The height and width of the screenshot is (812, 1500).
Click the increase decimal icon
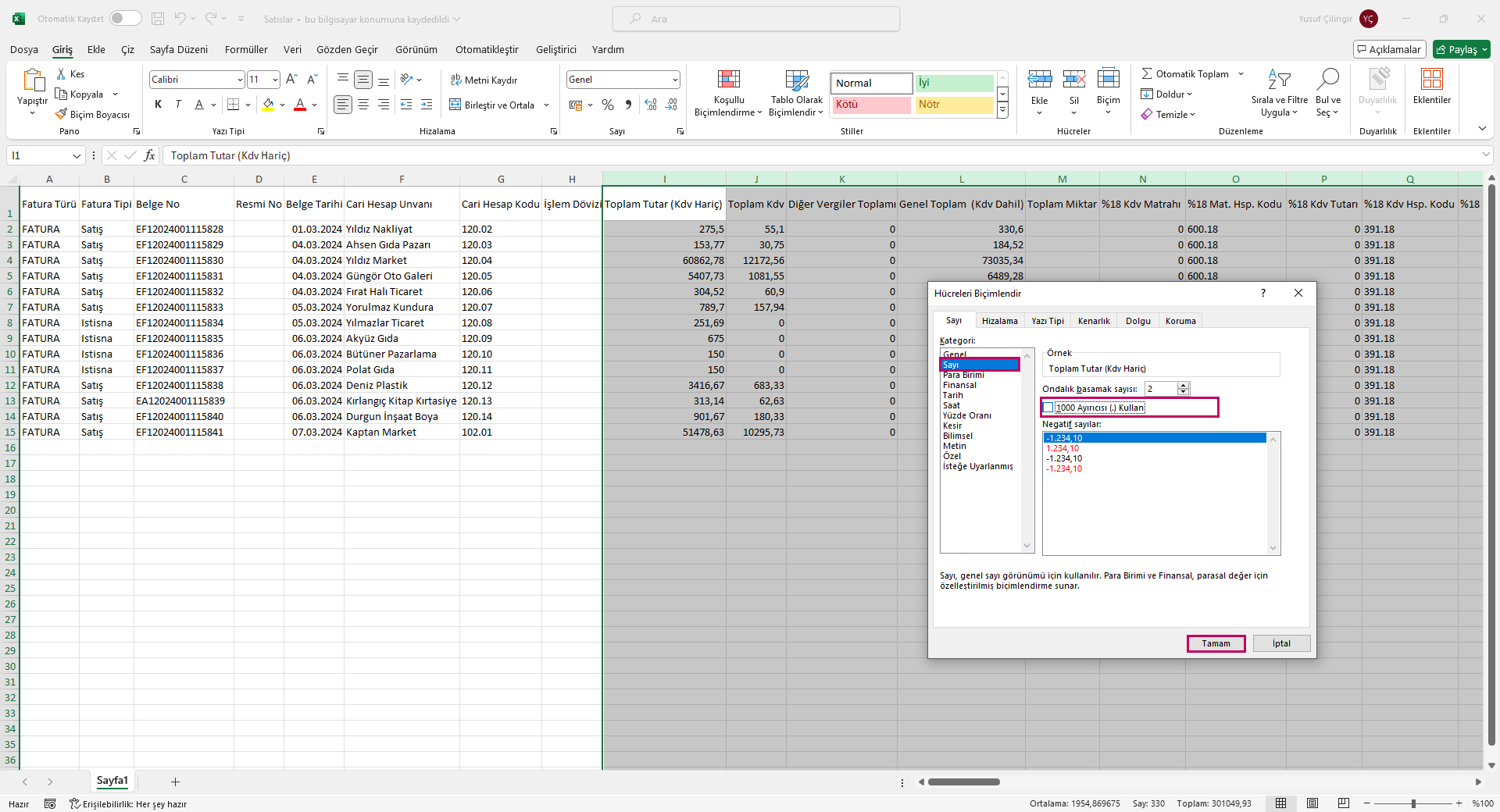[651, 105]
